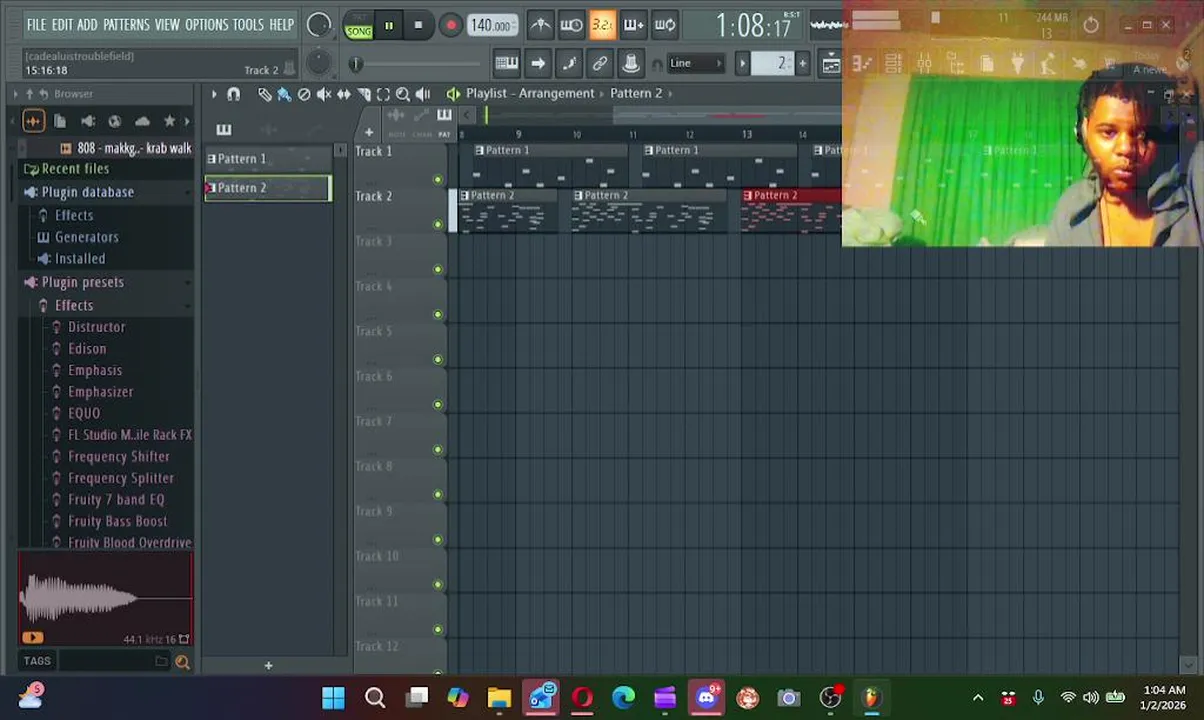This screenshot has height=720, width=1204.
Task: Adjust the main volume knob
Action: 319,26
